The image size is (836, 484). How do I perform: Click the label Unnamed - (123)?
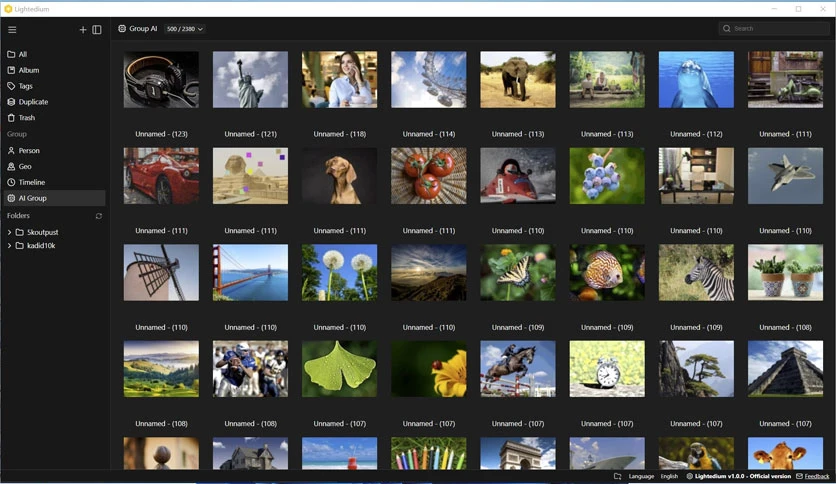(x=161, y=134)
